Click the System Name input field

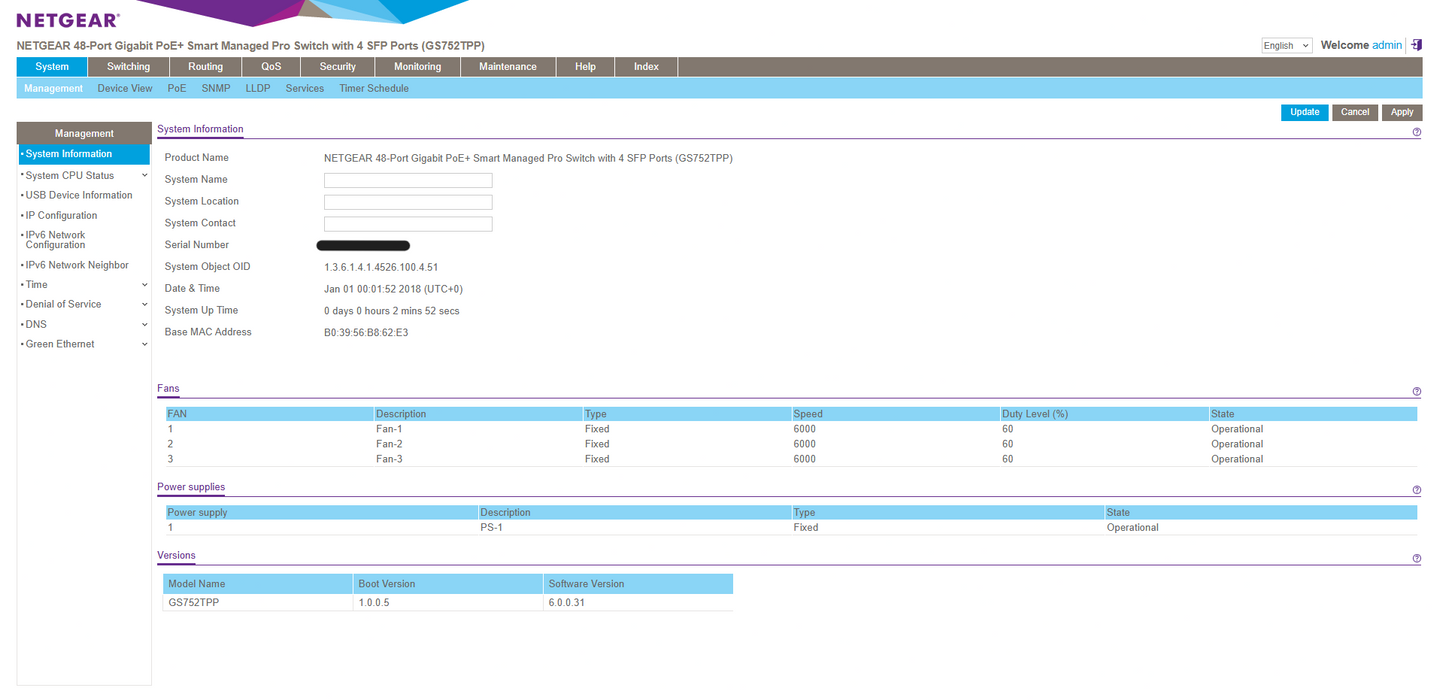408,180
